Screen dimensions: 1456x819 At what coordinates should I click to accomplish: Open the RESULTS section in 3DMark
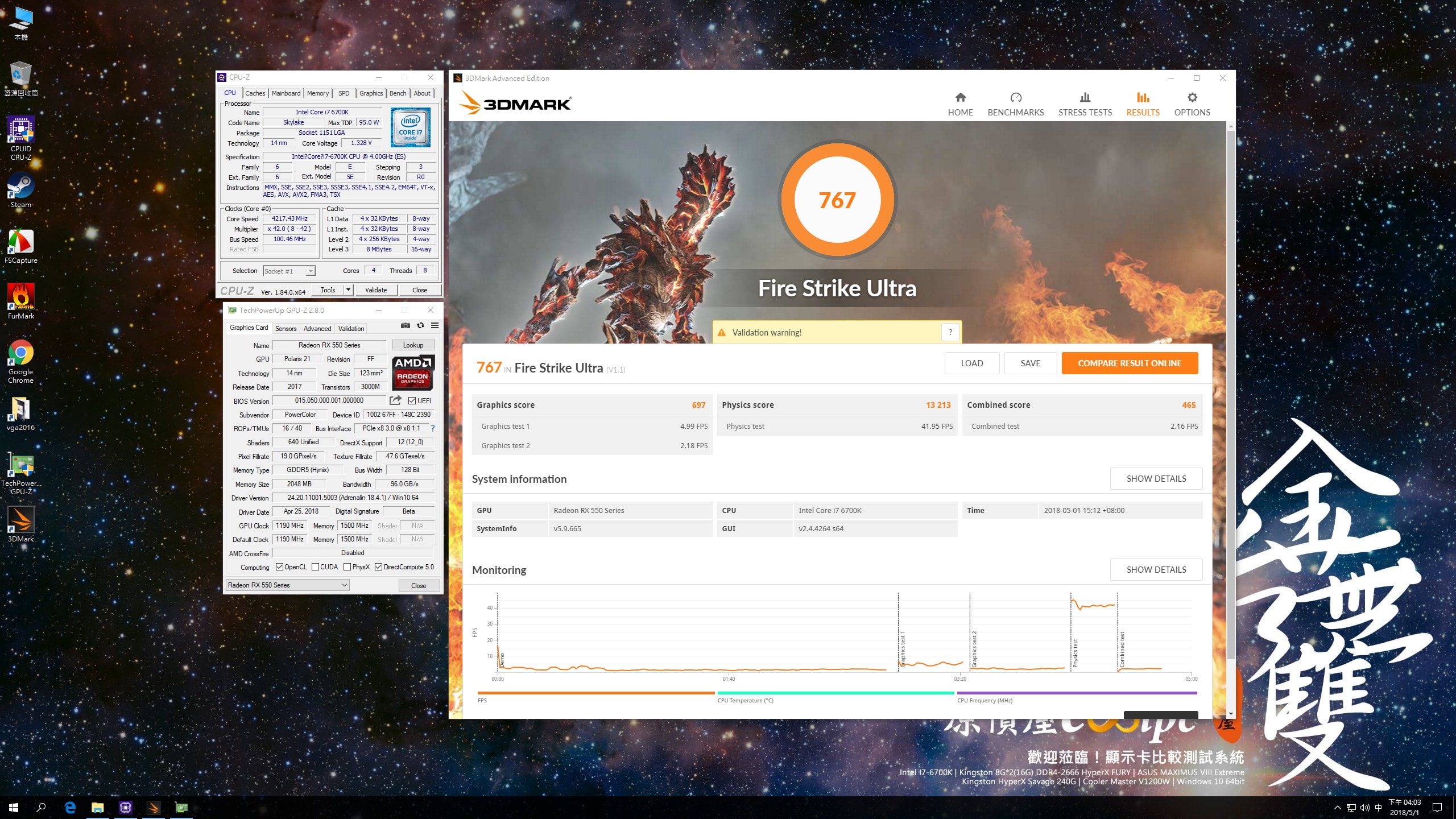(1143, 104)
